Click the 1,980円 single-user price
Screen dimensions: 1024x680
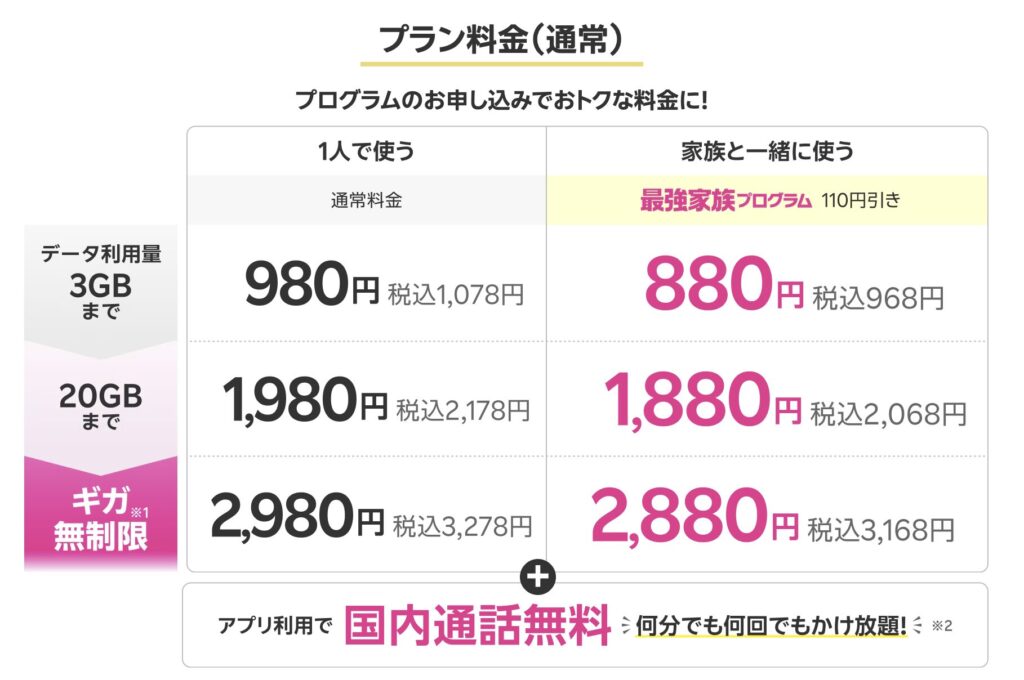305,402
